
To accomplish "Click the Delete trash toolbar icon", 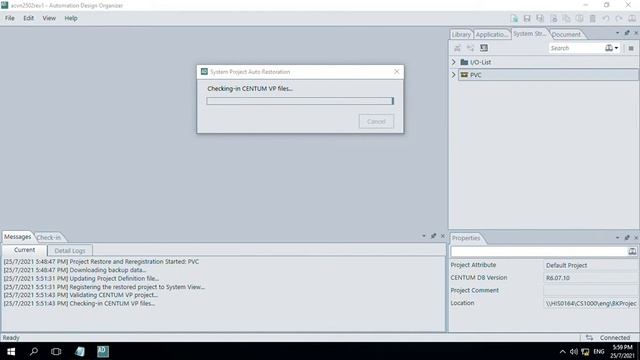I will (593, 18).
